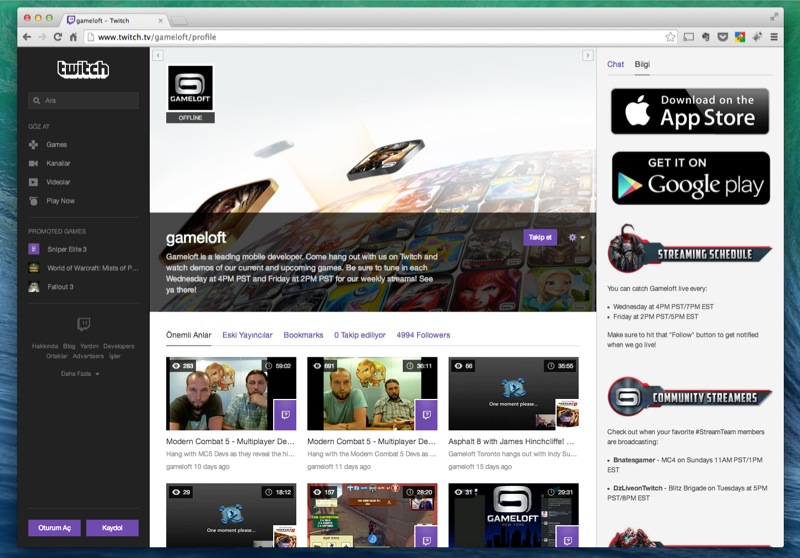Click the Sniper Elite 3 game icon
The width and height of the screenshot is (800, 558).
[34, 249]
